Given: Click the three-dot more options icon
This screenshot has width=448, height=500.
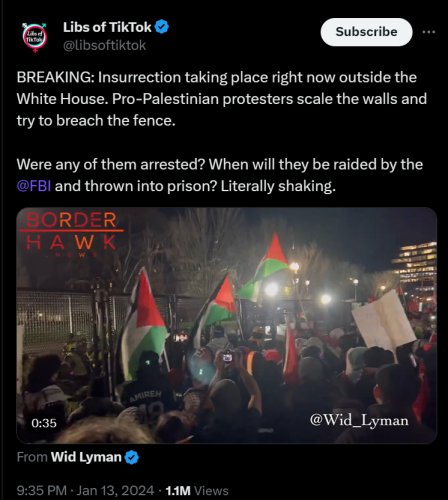Looking at the screenshot, I should 429,32.
